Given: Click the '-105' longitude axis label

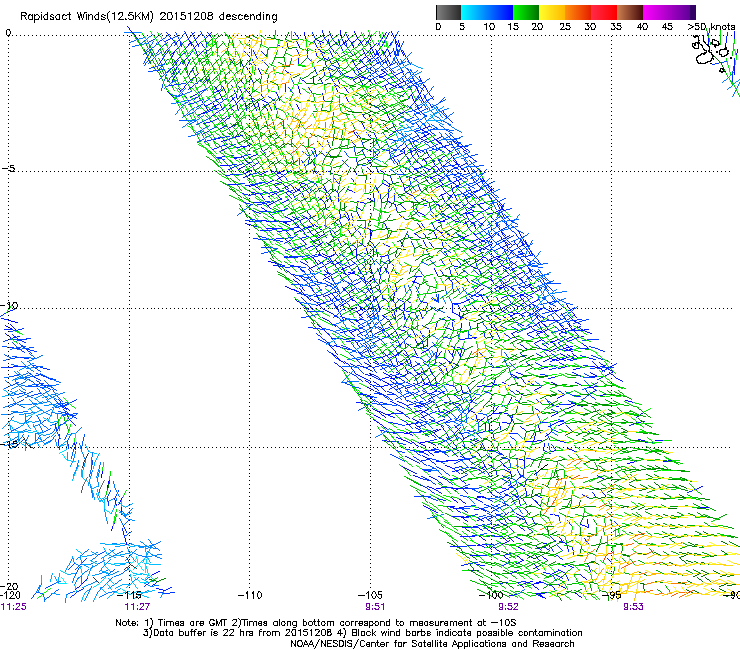Looking at the screenshot, I should pyautogui.click(x=370, y=595).
